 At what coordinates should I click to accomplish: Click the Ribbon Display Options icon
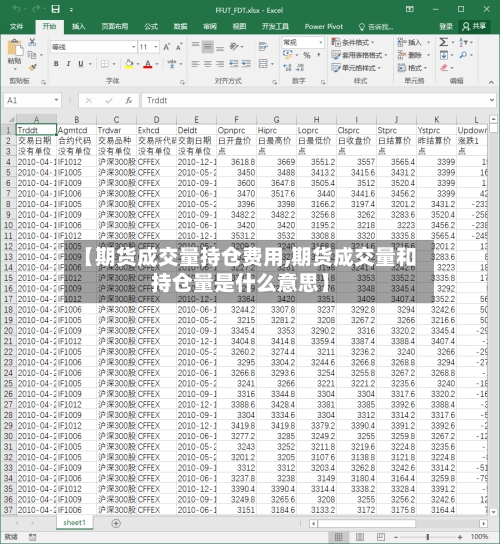410,9
